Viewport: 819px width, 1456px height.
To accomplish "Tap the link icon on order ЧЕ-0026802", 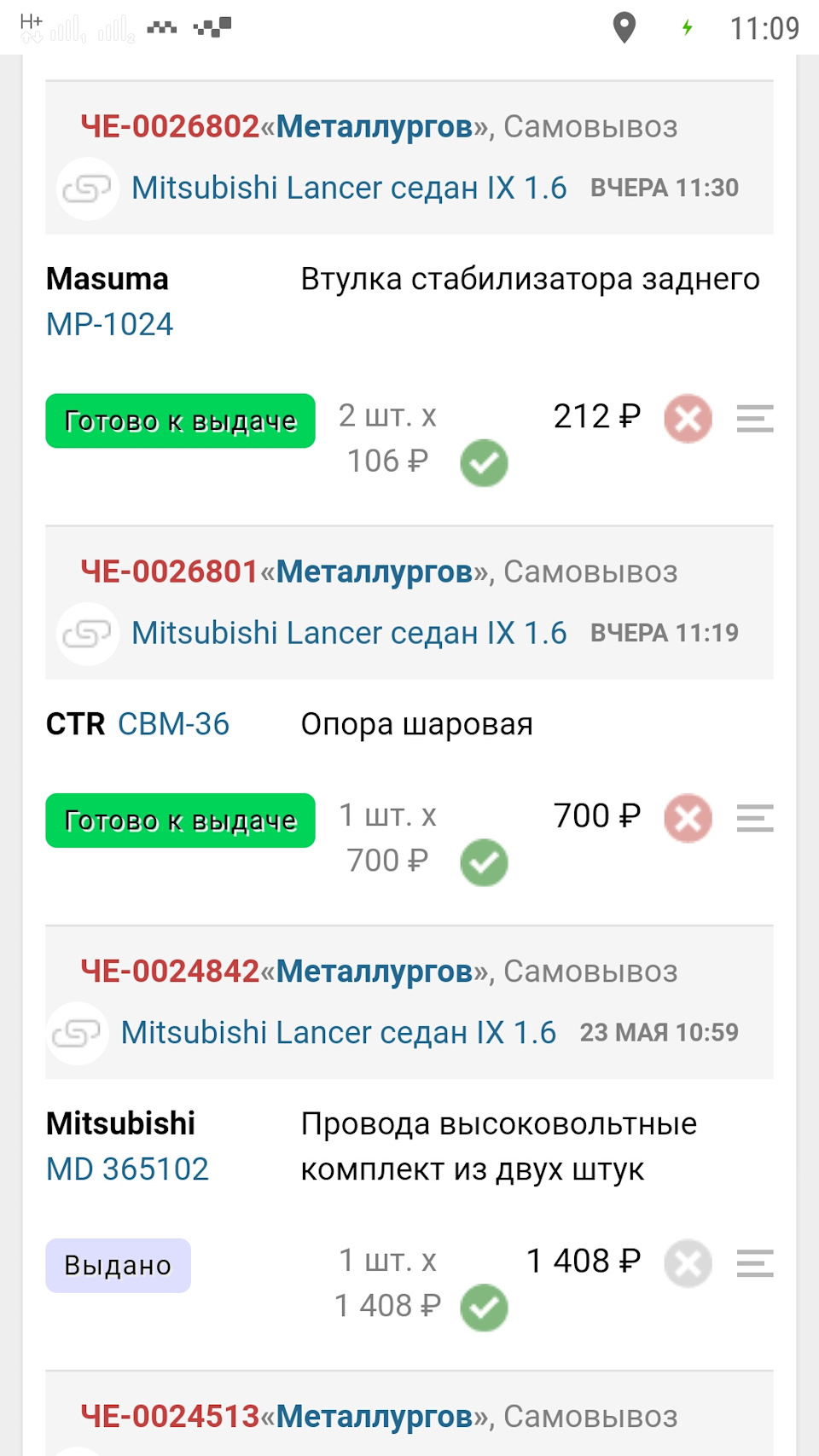I will coord(87,189).
